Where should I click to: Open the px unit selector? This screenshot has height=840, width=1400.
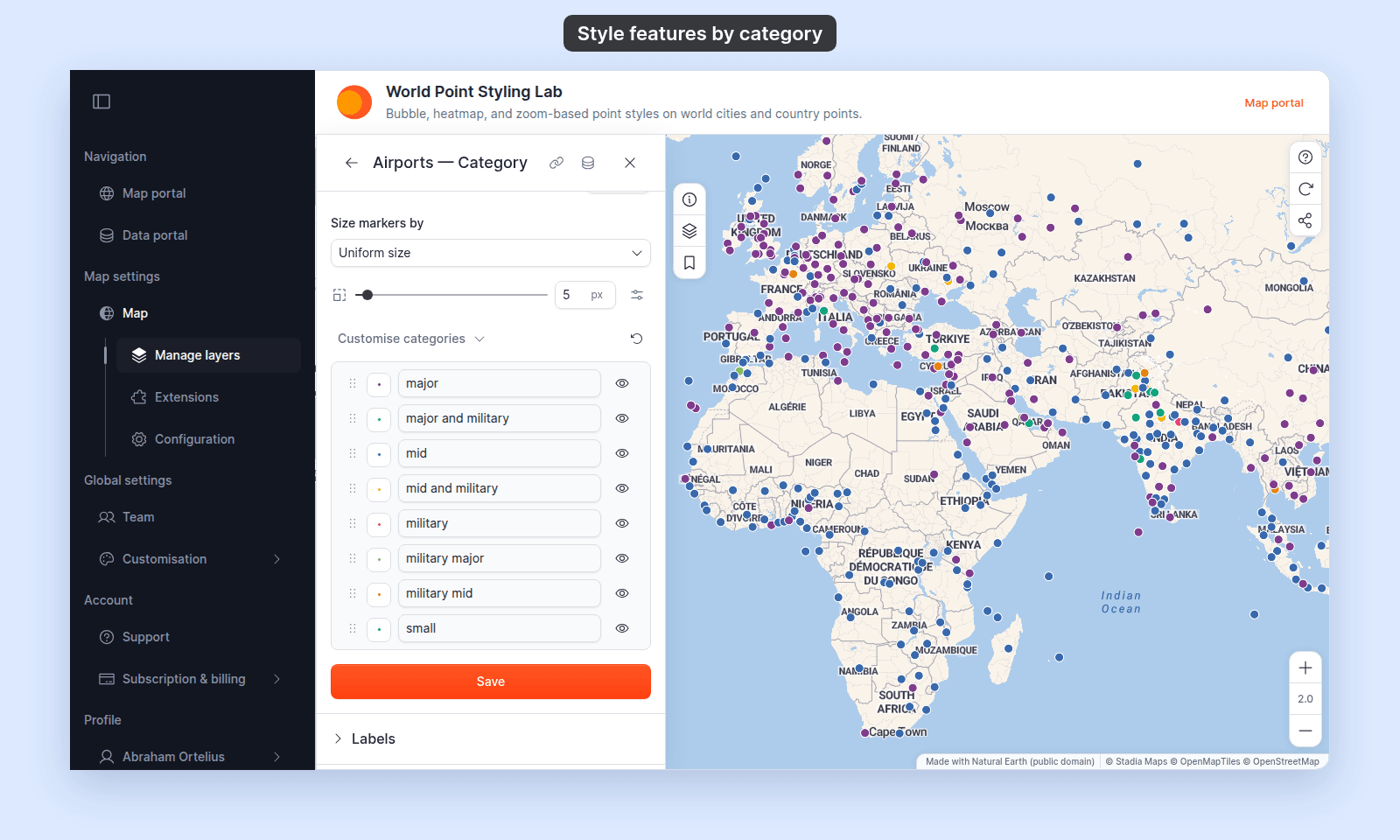pos(598,295)
